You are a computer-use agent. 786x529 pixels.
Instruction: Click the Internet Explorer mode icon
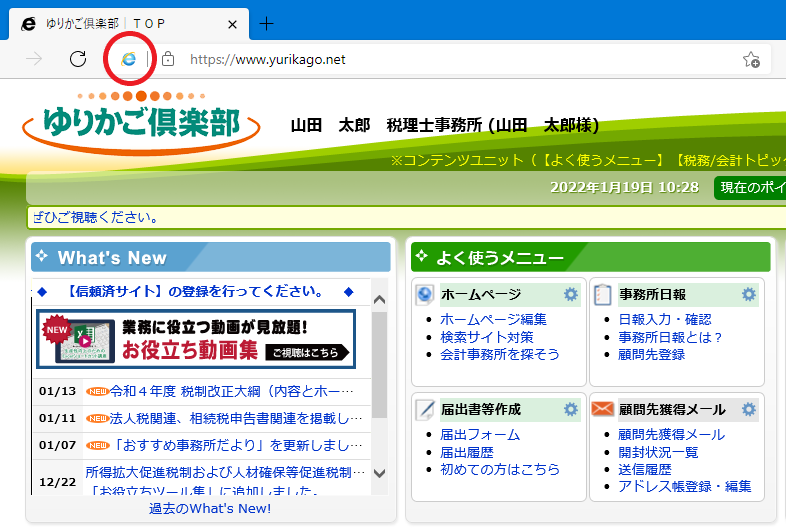point(128,59)
